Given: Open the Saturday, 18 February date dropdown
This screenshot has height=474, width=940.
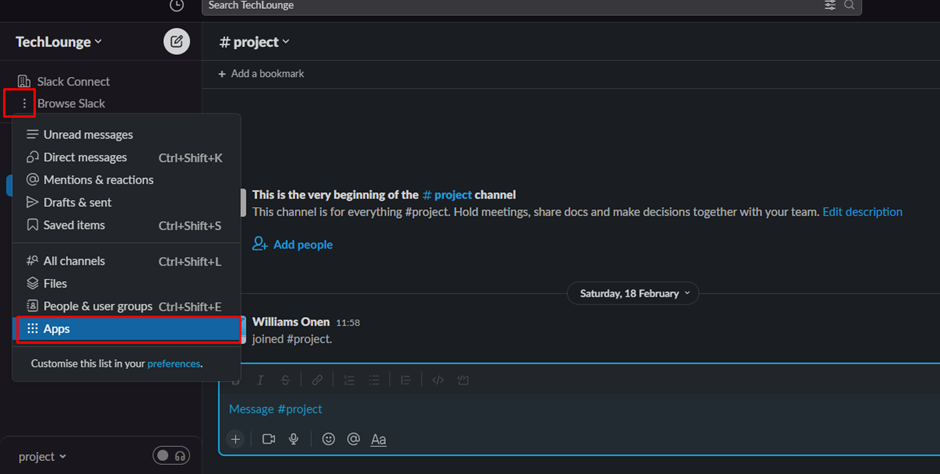Looking at the screenshot, I should point(633,294).
